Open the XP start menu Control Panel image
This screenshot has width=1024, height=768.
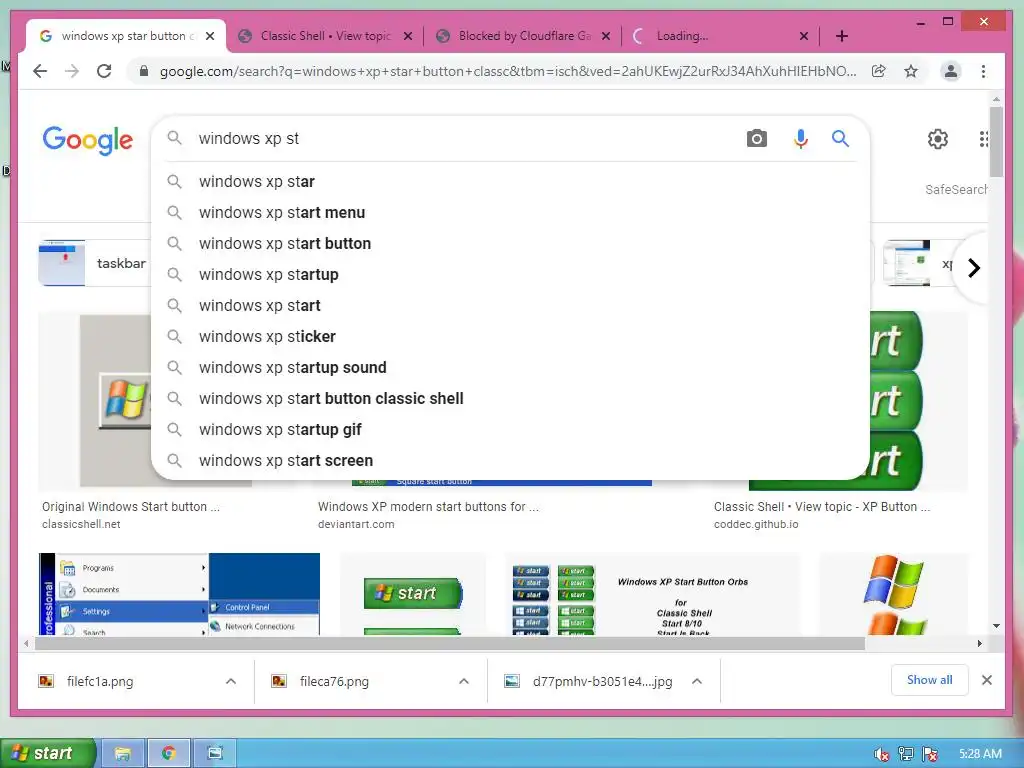[x=179, y=594]
